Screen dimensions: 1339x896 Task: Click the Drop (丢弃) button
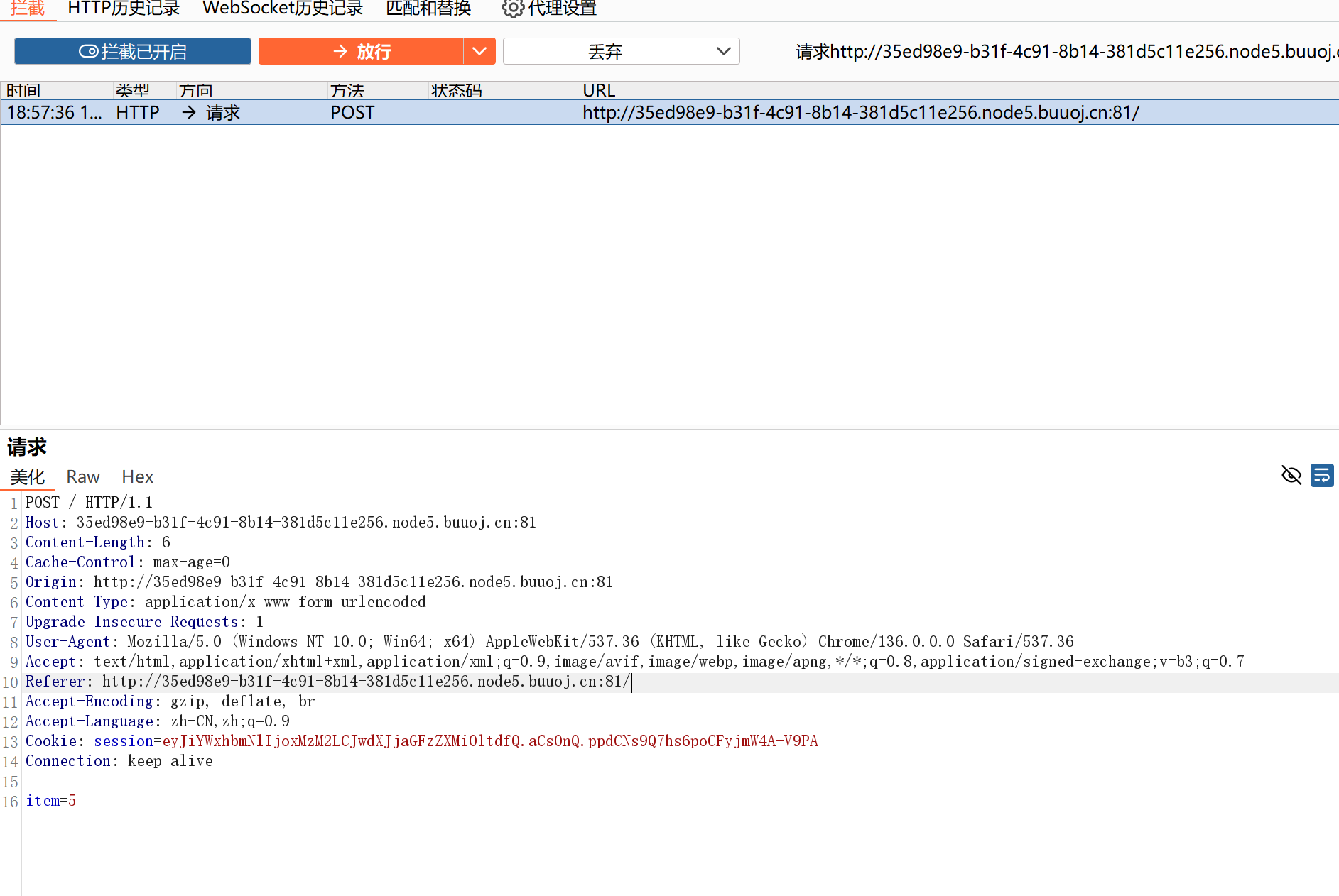coord(605,51)
